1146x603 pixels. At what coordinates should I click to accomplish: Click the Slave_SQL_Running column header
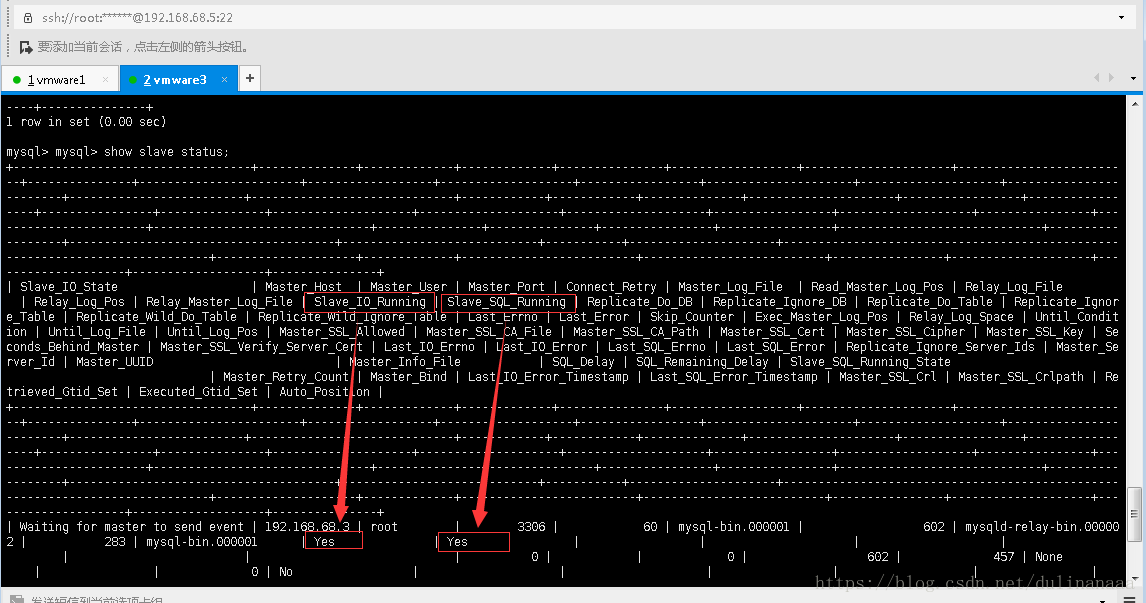tap(506, 302)
